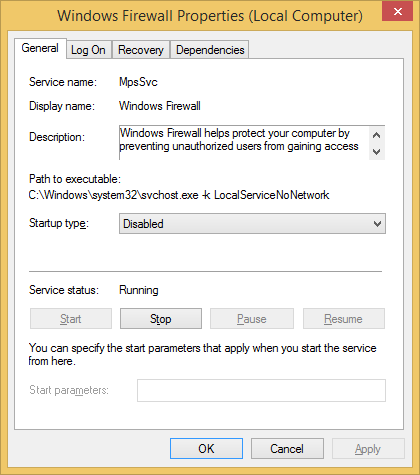Image resolution: width=420 pixels, height=475 pixels.
Task: Click the grayed-out Resume button
Action: click(x=344, y=319)
